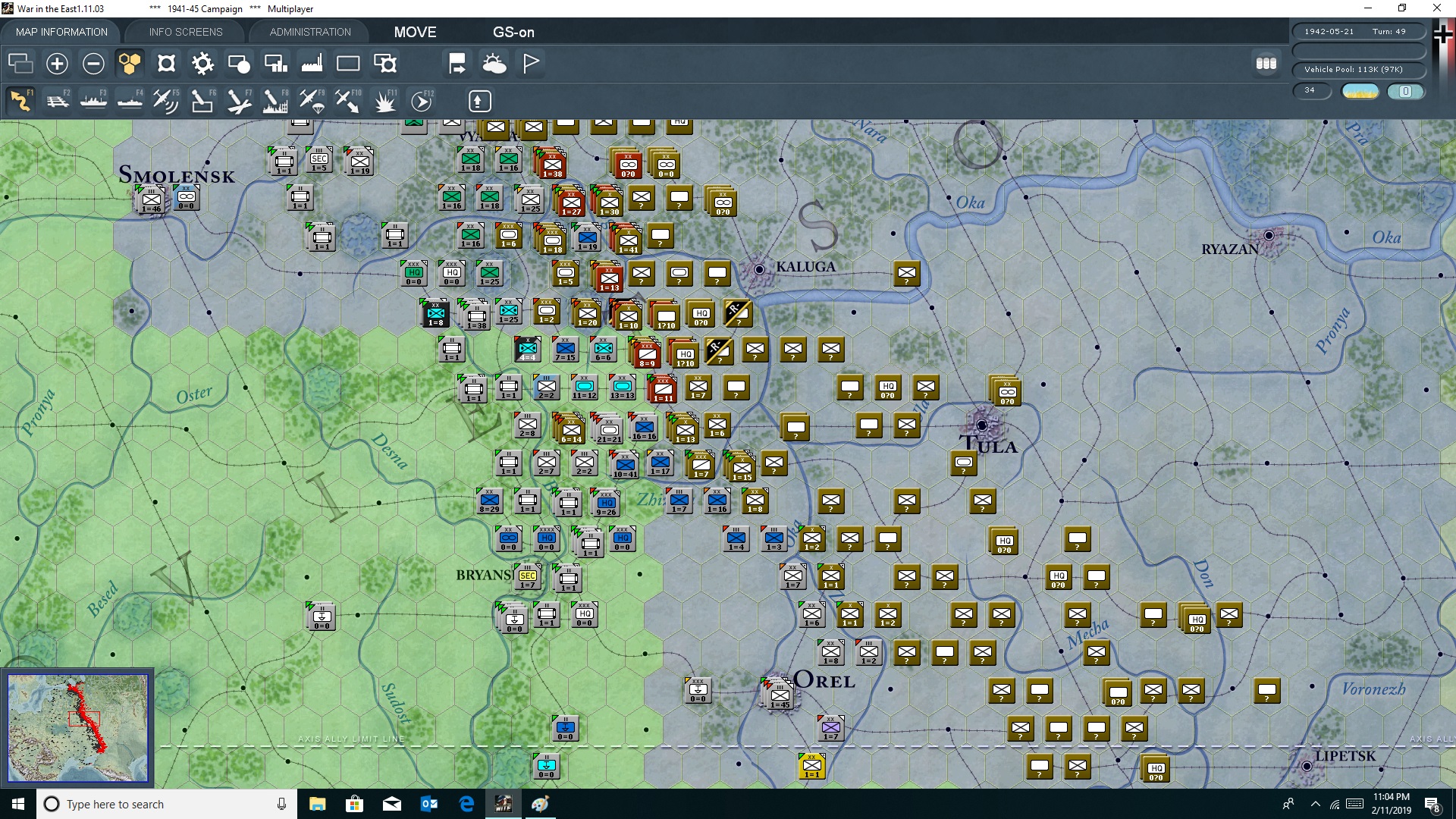Click the F11 explosion icon
The image size is (1456, 819).
(384, 101)
